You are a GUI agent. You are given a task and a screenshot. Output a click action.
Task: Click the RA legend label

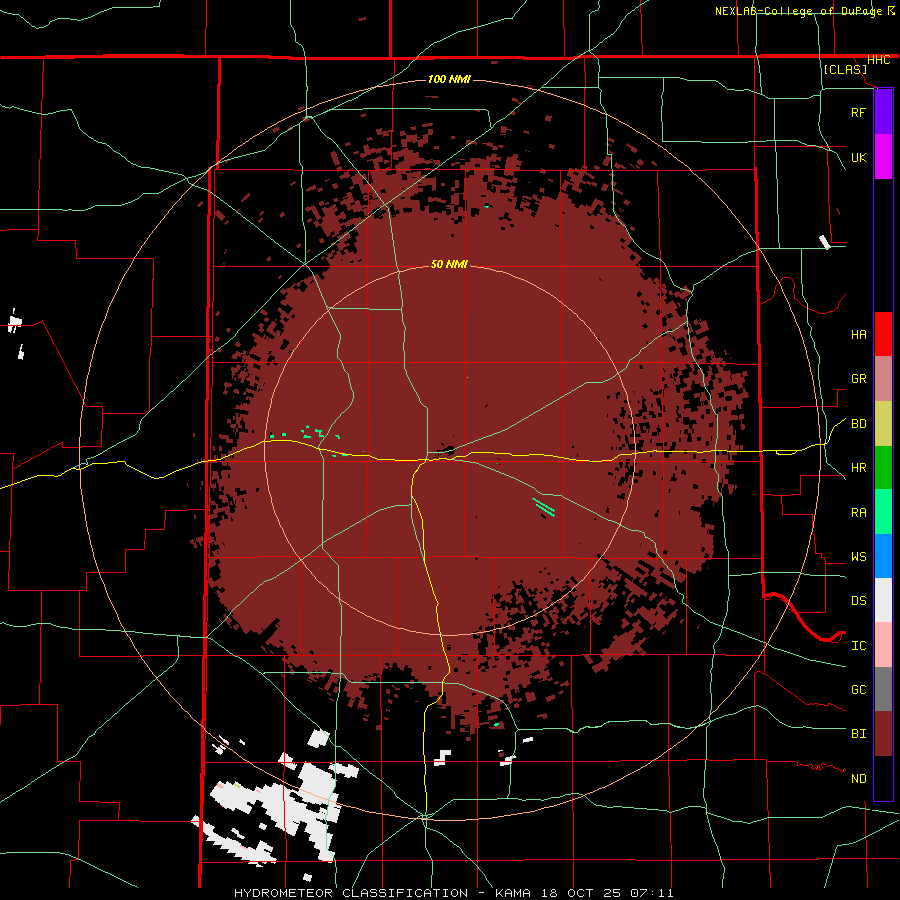coord(858,513)
